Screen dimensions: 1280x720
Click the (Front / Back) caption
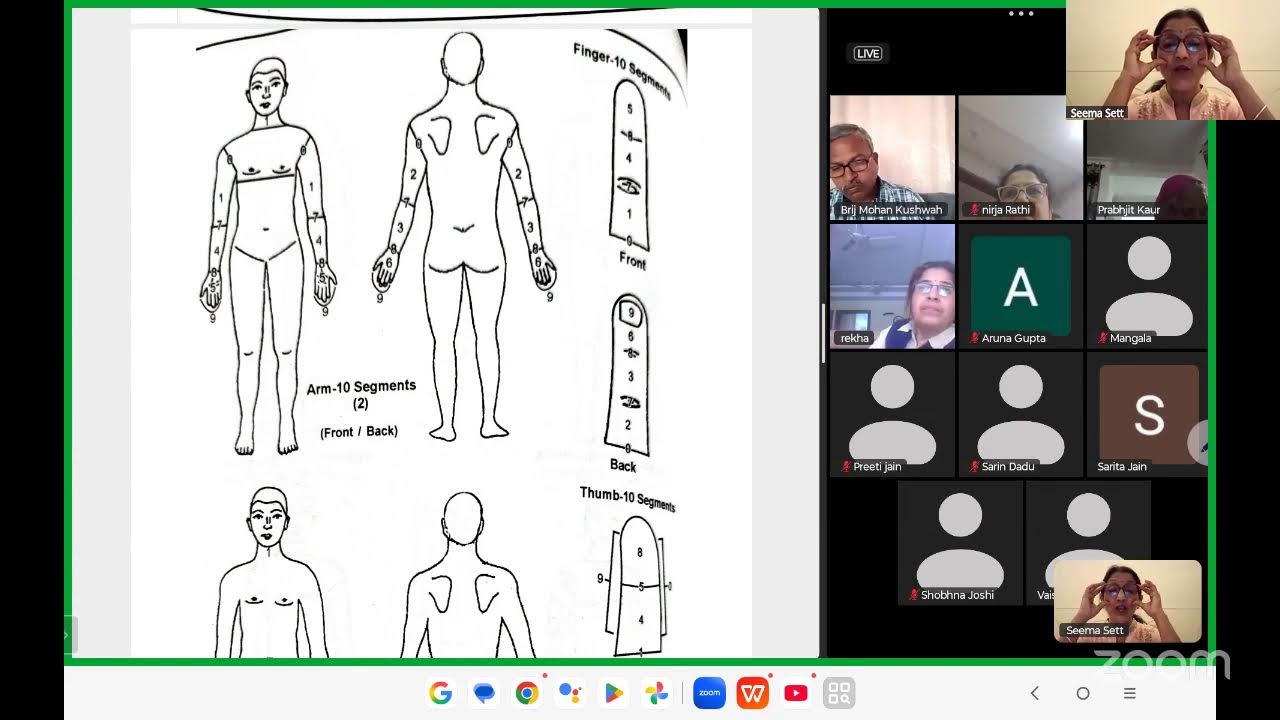(x=359, y=431)
